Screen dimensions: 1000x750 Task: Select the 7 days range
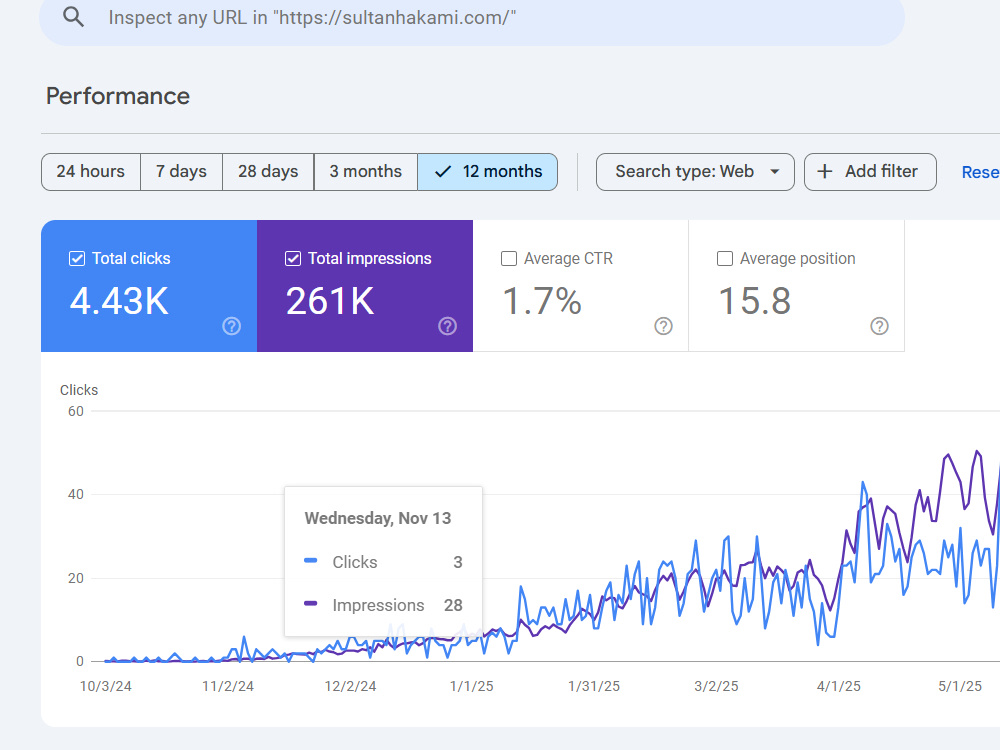coord(181,172)
